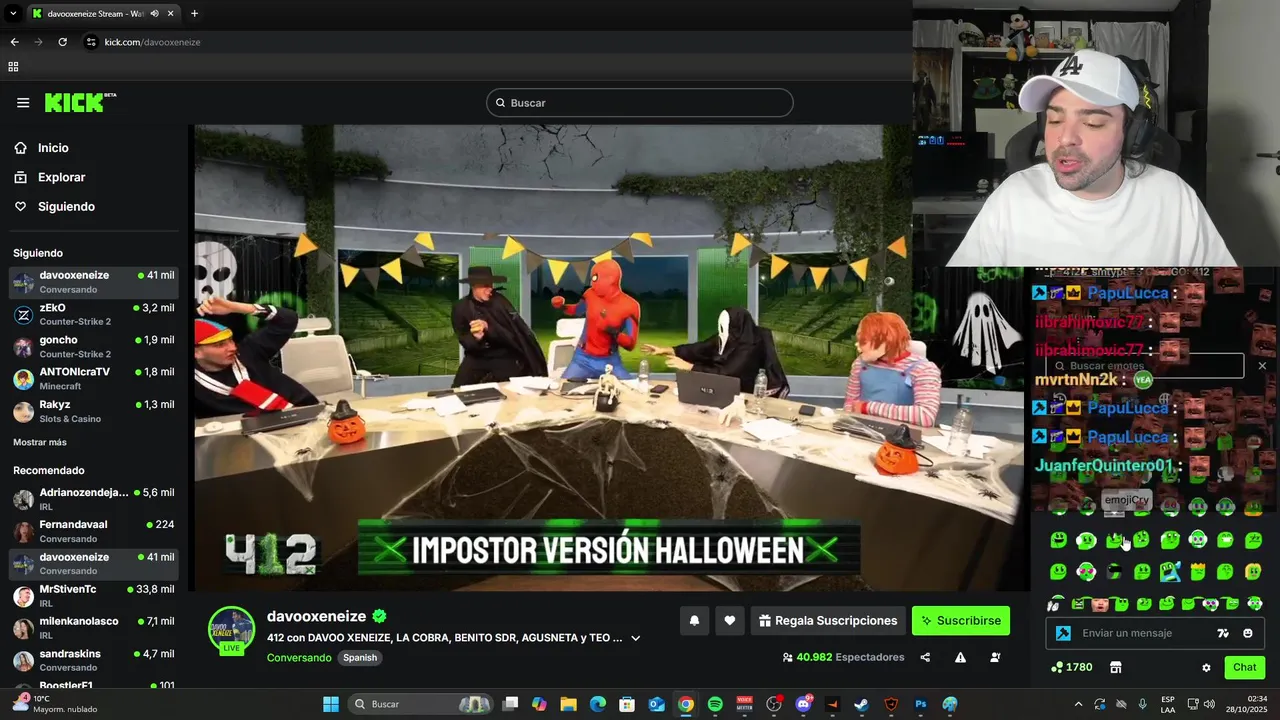Open sandraskins recommended channel
1280x720 pixels.
tap(94, 660)
